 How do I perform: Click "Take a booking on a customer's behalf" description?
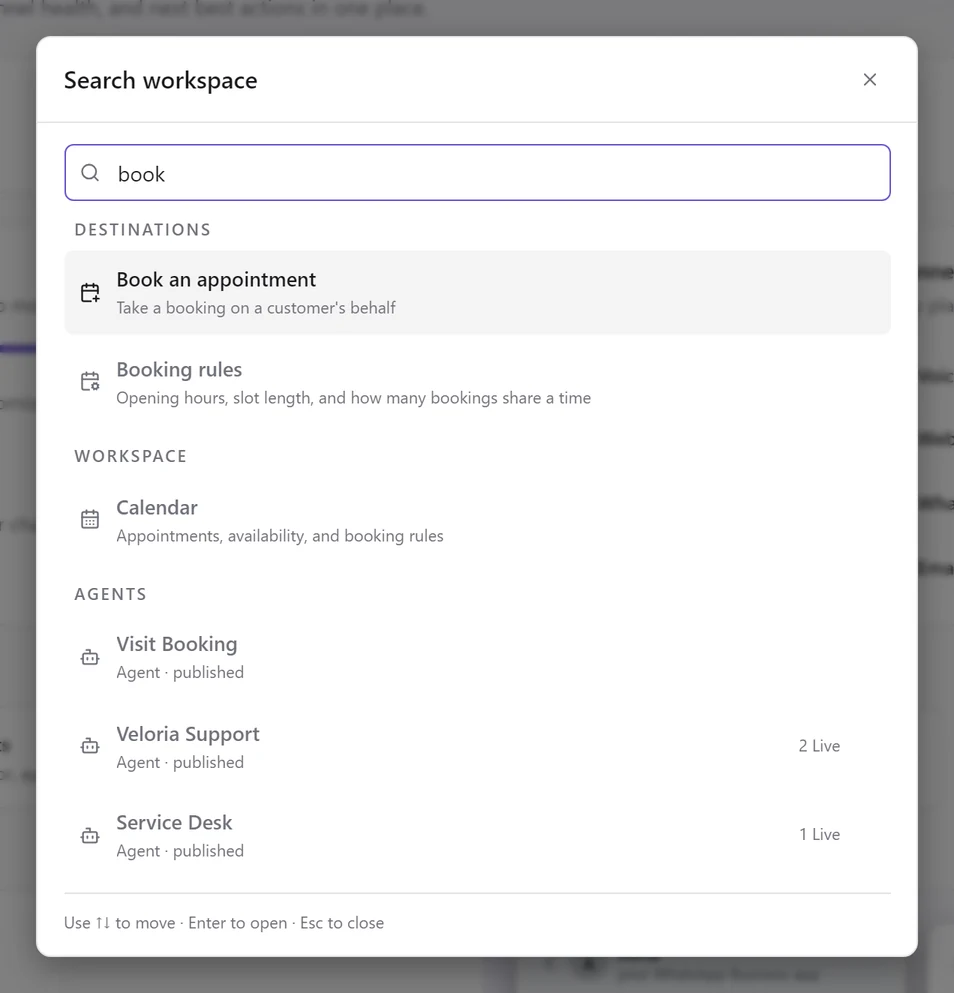(x=256, y=308)
